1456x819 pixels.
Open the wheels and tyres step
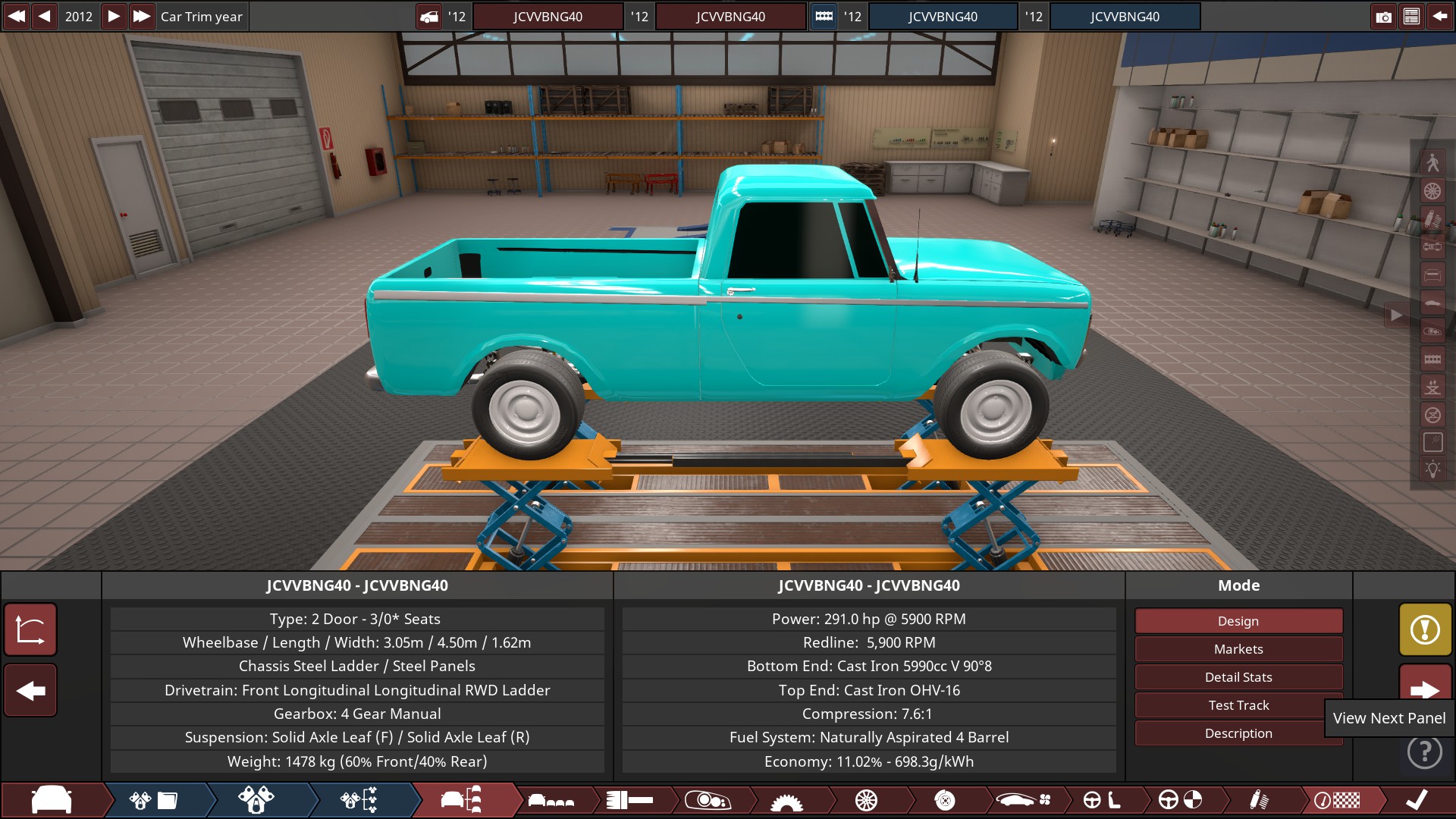[866, 800]
